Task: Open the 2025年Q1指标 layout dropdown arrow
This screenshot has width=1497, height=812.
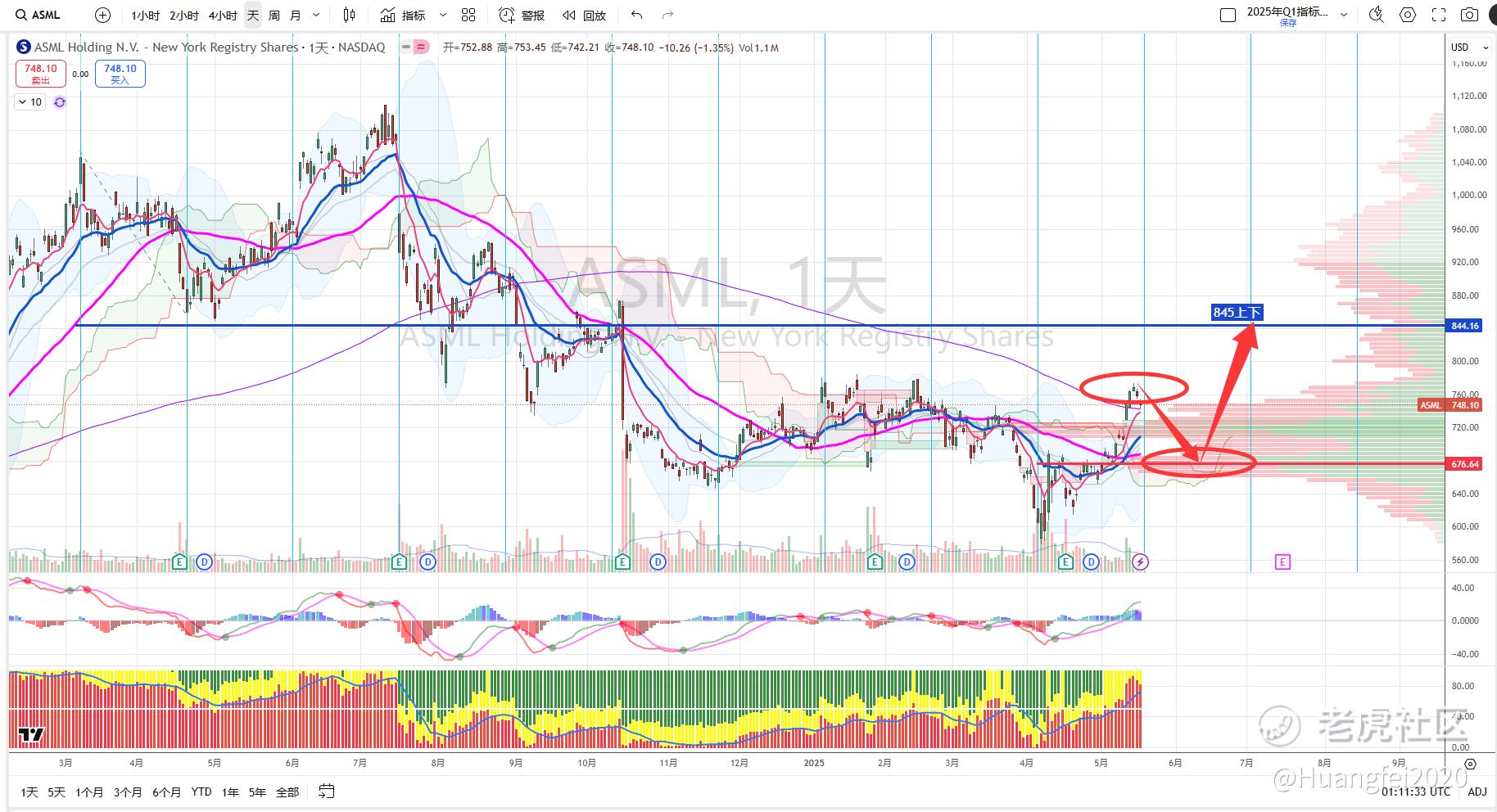Action: coord(1343,15)
